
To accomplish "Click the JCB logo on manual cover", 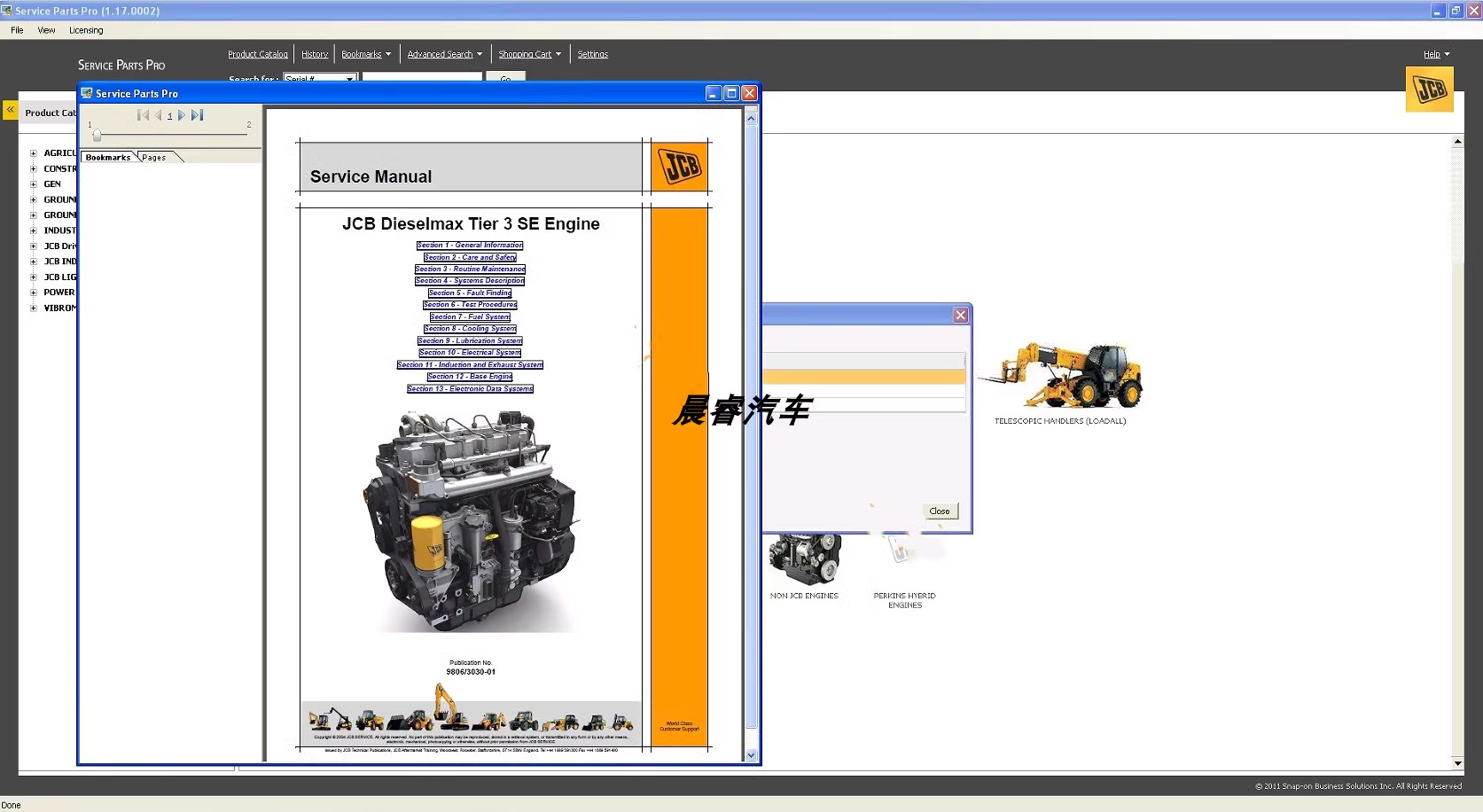I will 680,166.
